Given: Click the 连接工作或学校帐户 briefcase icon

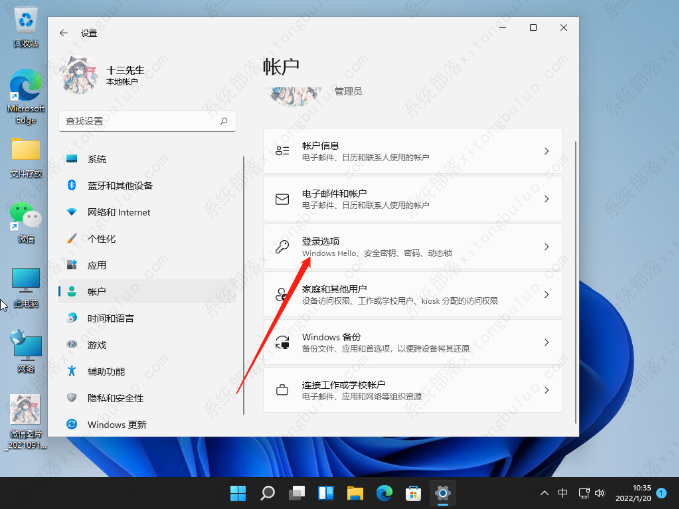Looking at the screenshot, I should [282, 389].
